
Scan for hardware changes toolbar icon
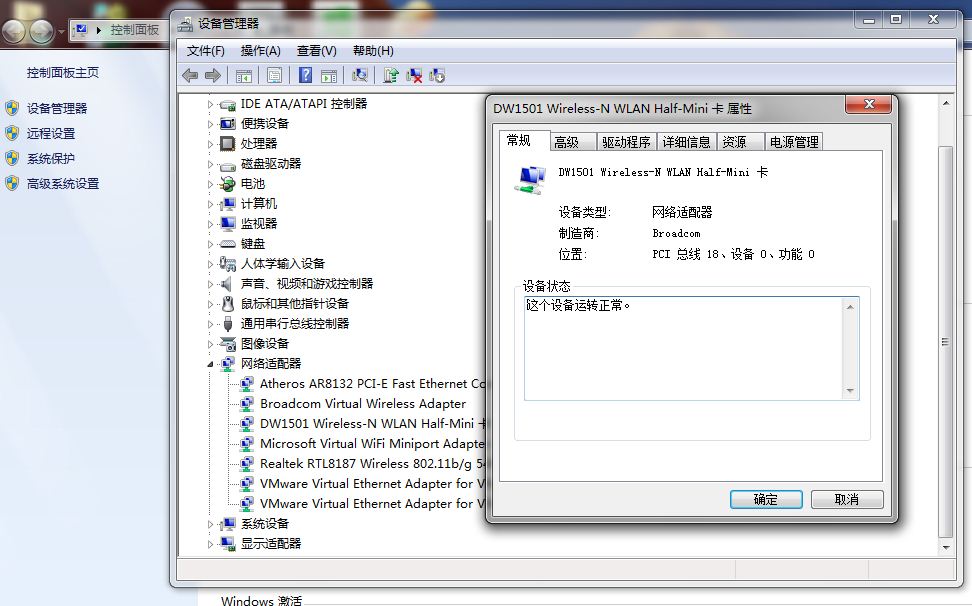[x=360, y=76]
